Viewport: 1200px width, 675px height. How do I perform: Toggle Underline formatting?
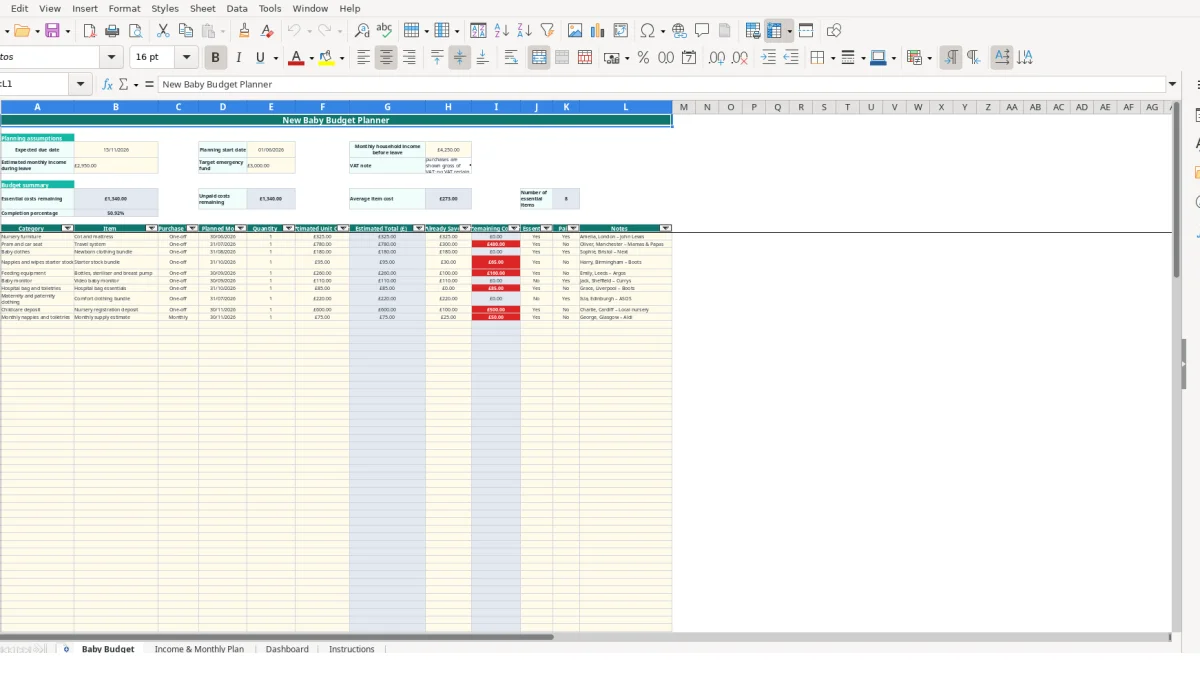click(x=261, y=58)
